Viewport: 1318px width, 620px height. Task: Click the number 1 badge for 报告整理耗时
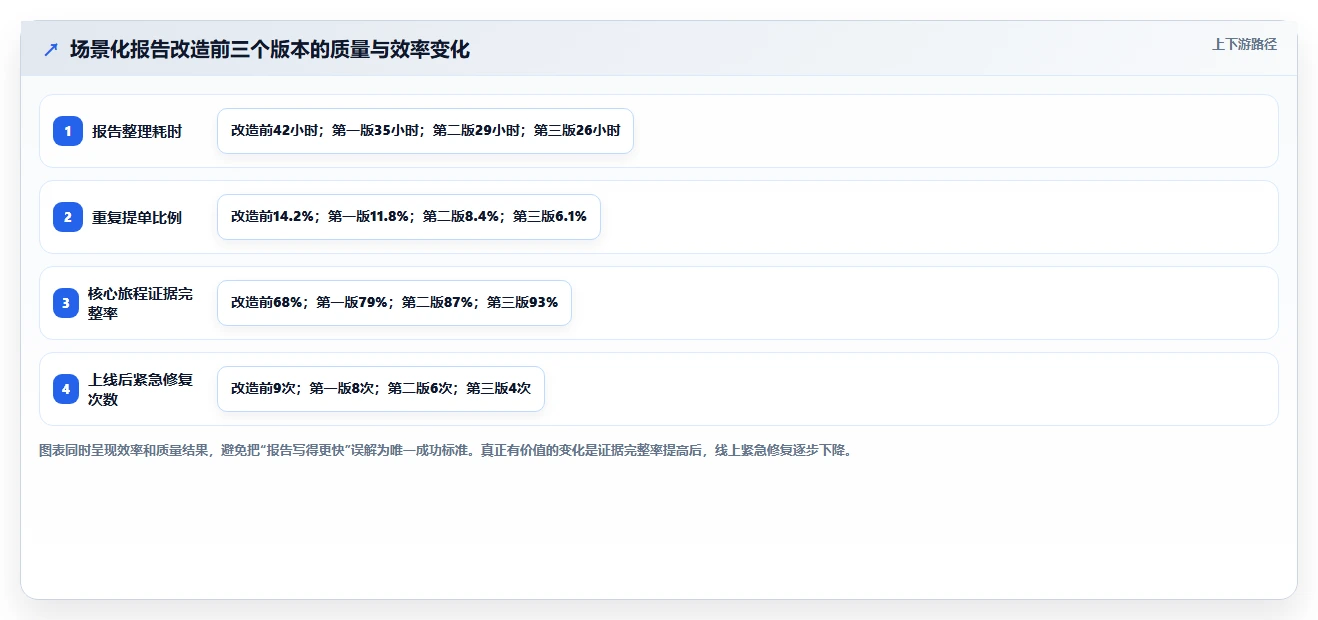point(68,131)
